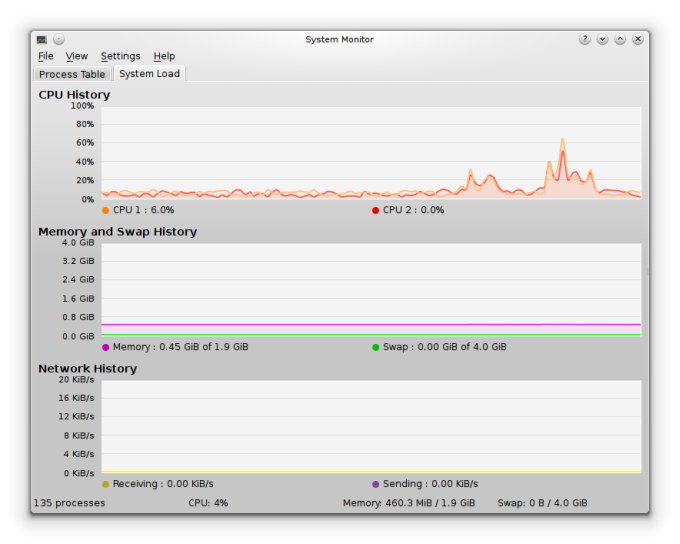Viewport: 680px width, 544px height.
Task: Click the 'CPU 1 : 6.0%' label
Action: [144, 210]
